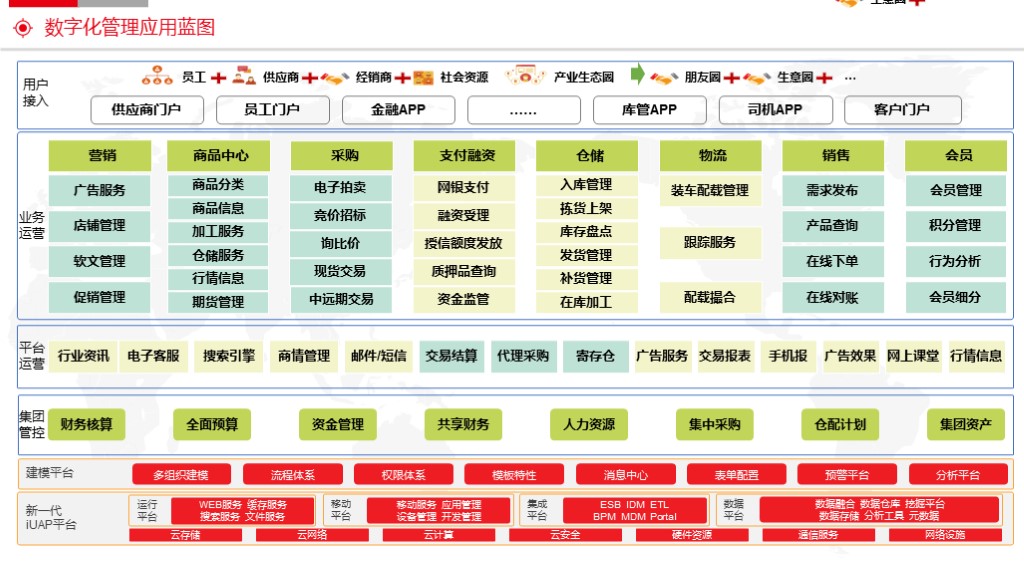The height and width of the screenshot is (576, 1024).
Task: Select the 营销 column header
Action: point(100,155)
